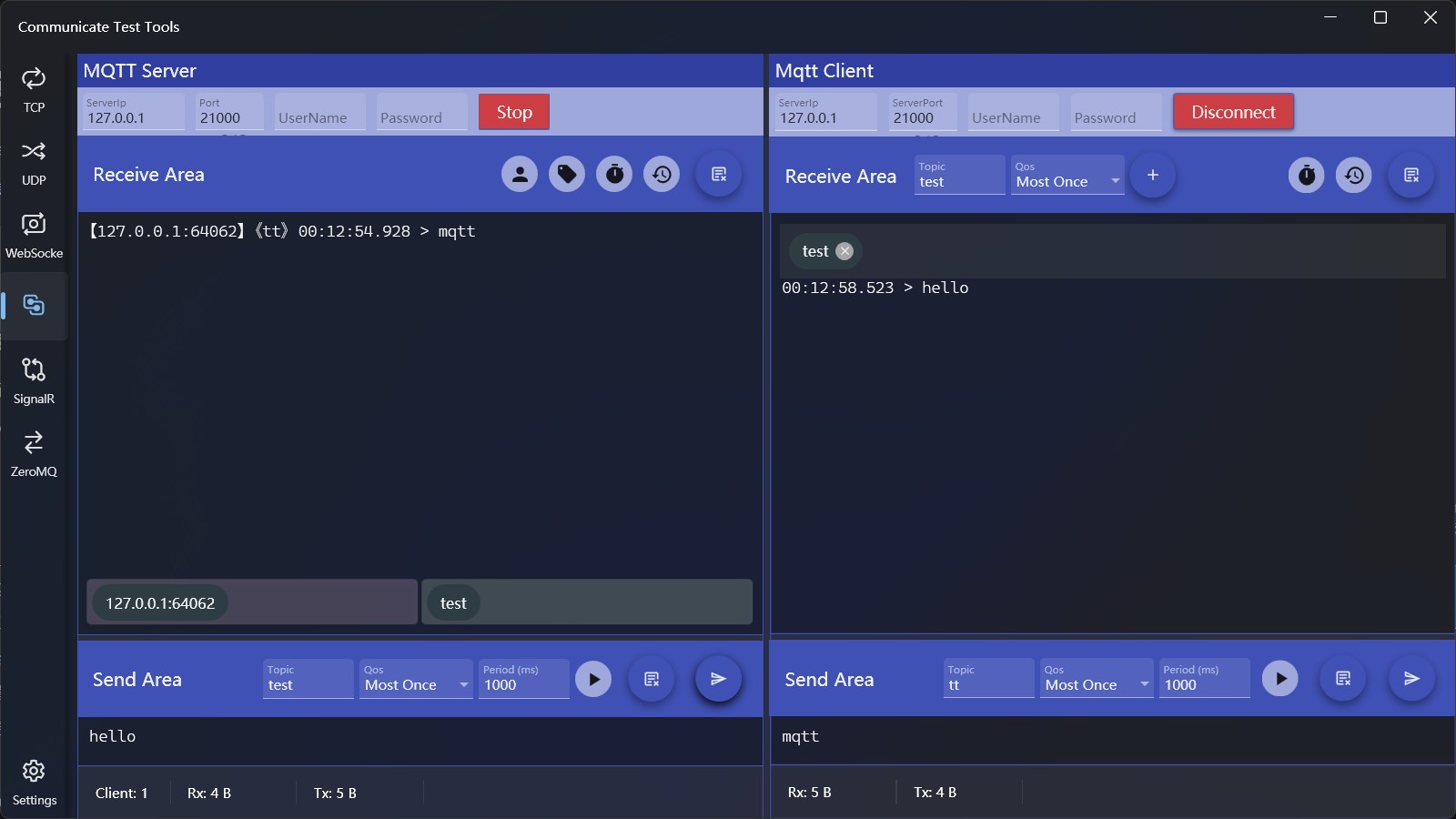Screen dimensions: 1456x819
Task: Select the 127.0.0.1:64062 client chip
Action: click(160, 603)
